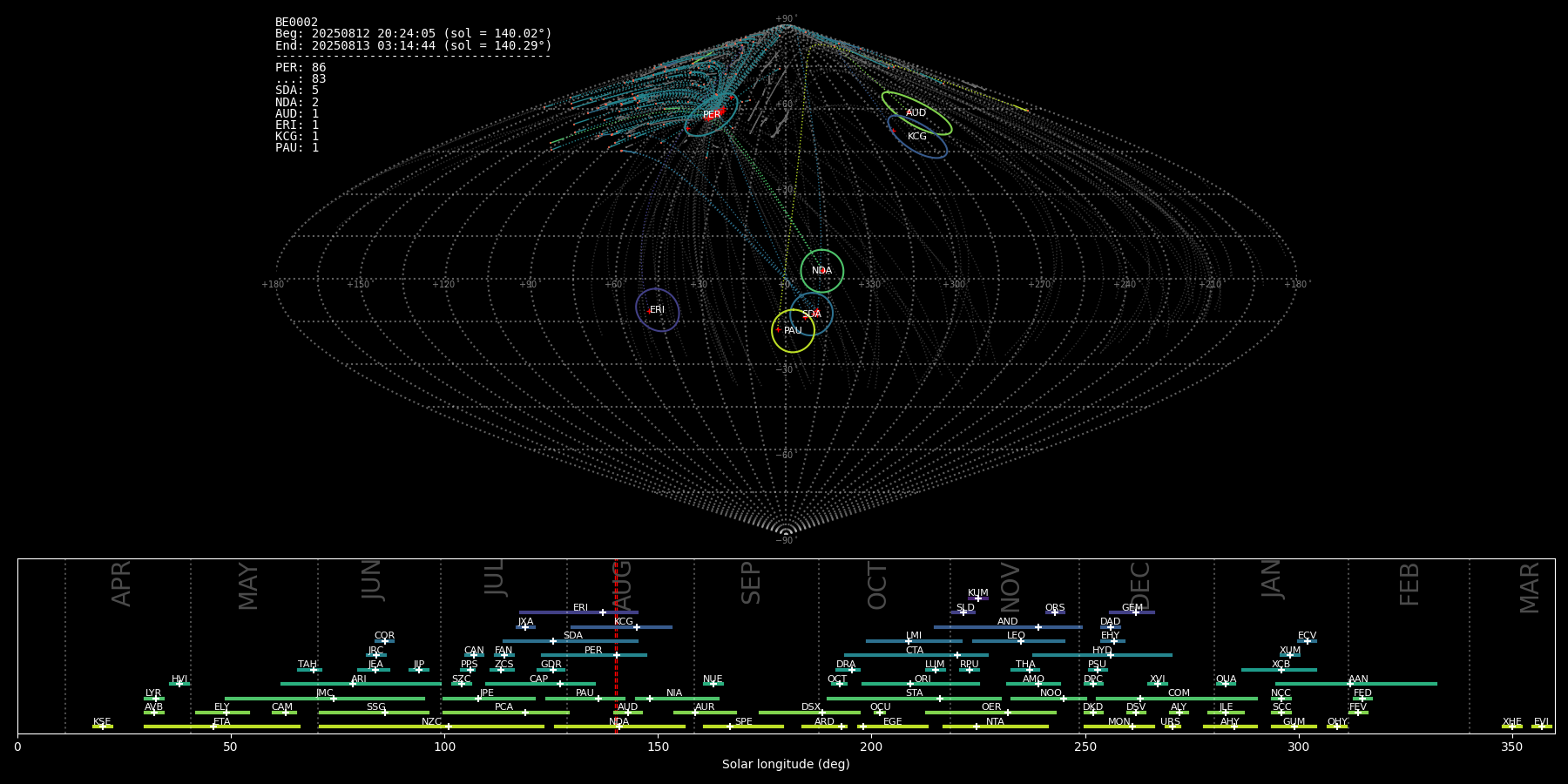Screen dimensions: 1568x784
Task: Click the NZC shower bar in timeline
Action: [431, 727]
